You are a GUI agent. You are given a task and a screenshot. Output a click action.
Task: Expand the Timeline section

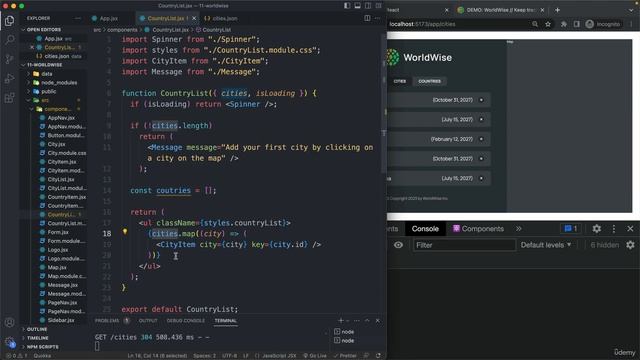pyautogui.click(x=38, y=338)
